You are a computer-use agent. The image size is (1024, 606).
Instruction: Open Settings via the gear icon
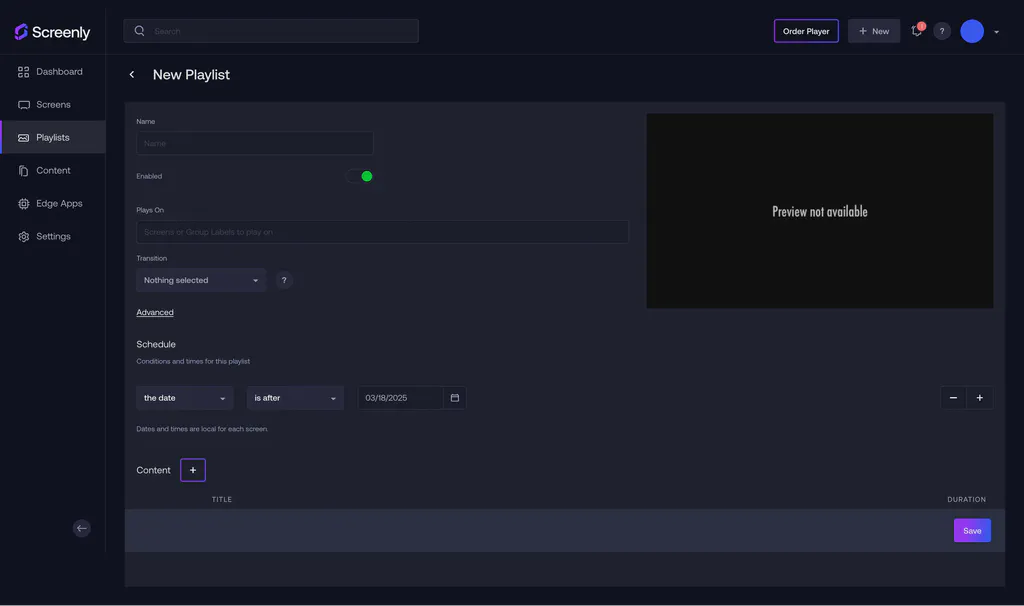click(x=23, y=236)
